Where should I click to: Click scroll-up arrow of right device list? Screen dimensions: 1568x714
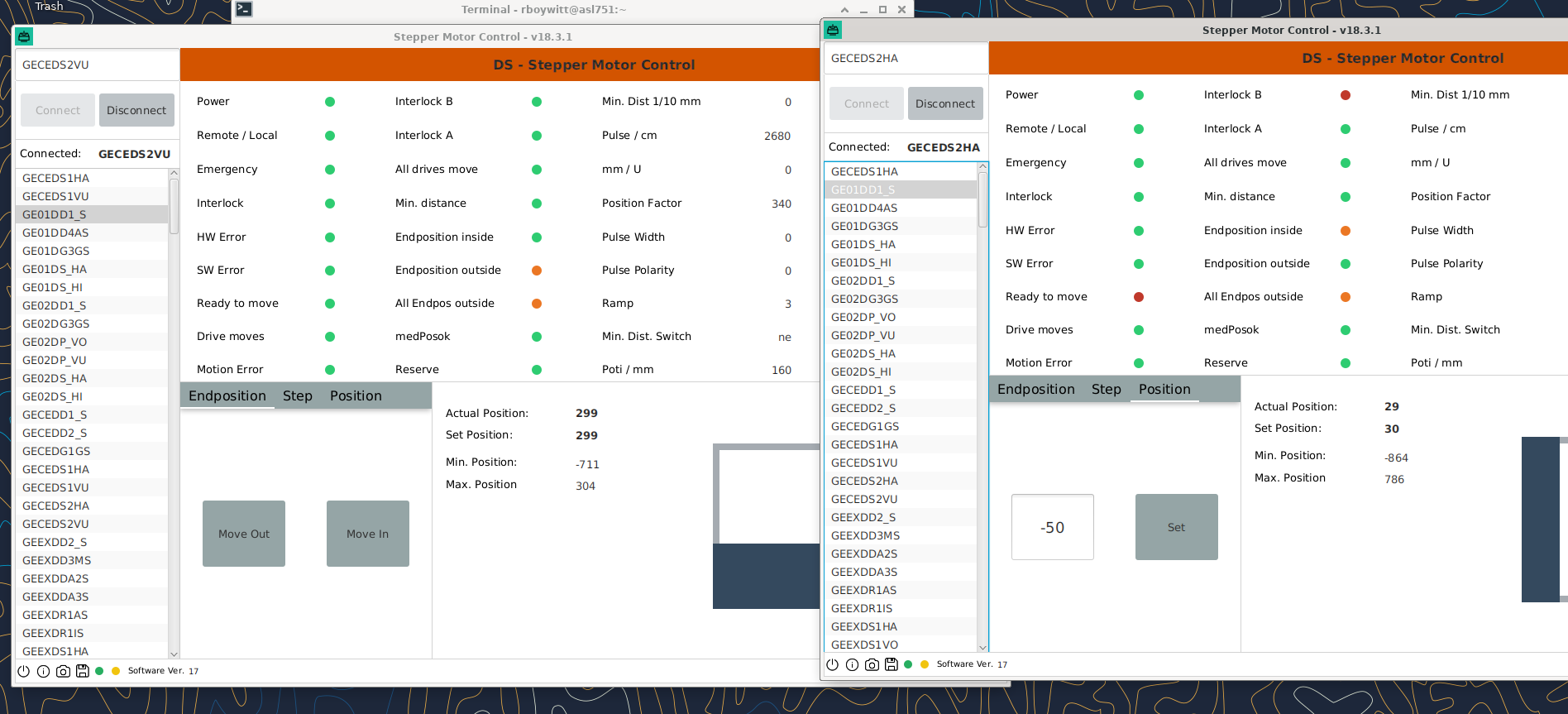tap(982, 166)
